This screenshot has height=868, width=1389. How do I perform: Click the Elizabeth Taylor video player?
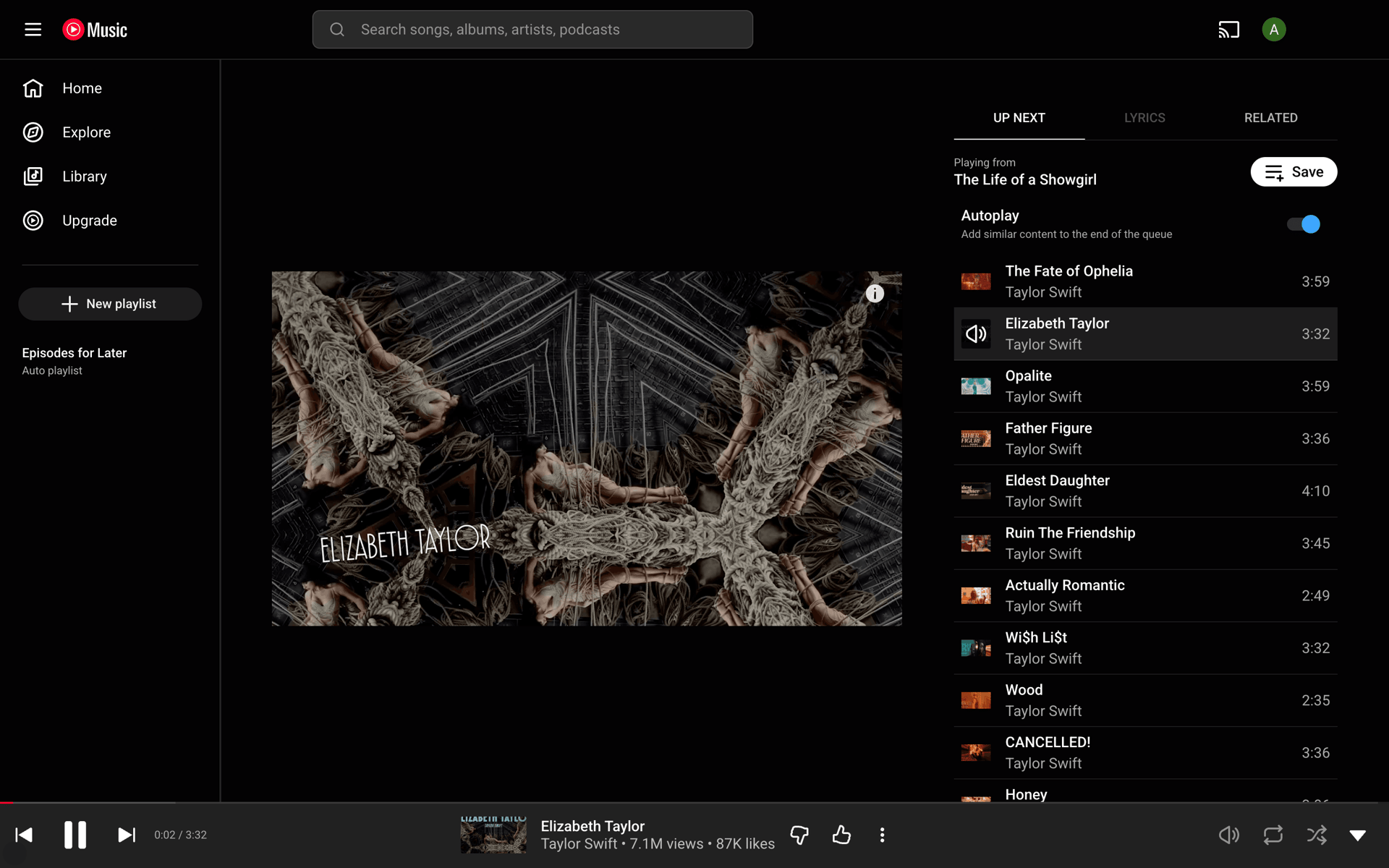tap(587, 448)
